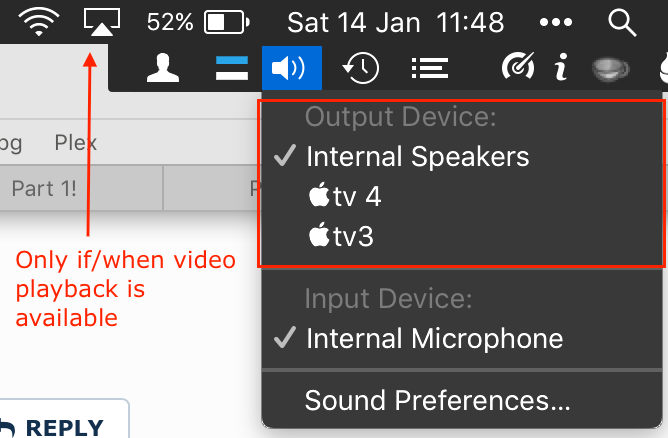This screenshot has width=668, height=438.
Task: Click the coffee cup menu icon
Action: 609,68
